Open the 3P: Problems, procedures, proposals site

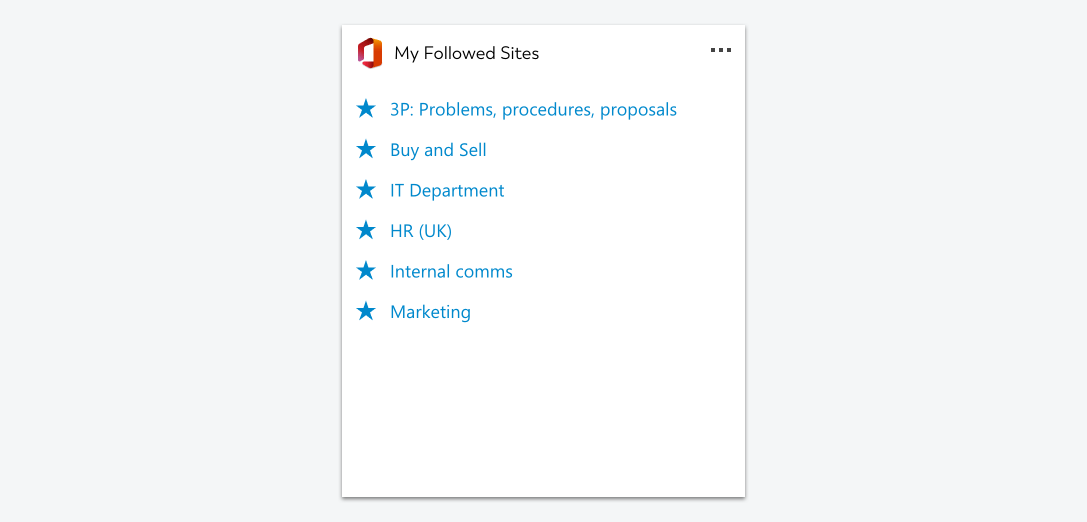pos(533,110)
